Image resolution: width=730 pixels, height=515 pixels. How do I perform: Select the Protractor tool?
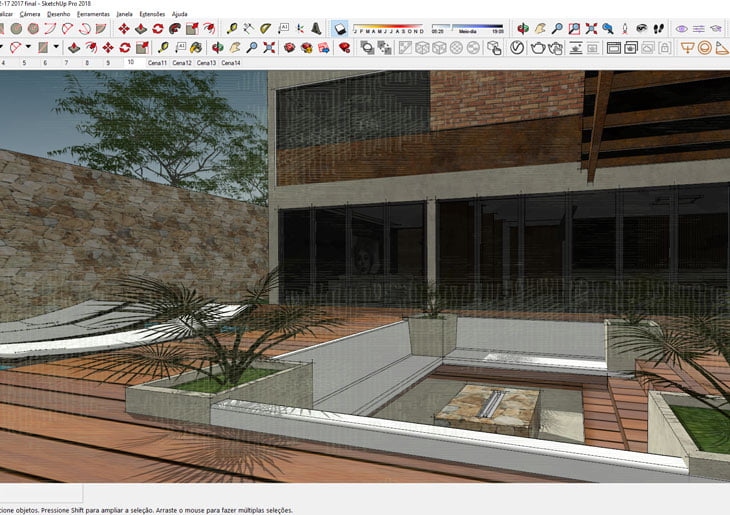tap(265, 29)
